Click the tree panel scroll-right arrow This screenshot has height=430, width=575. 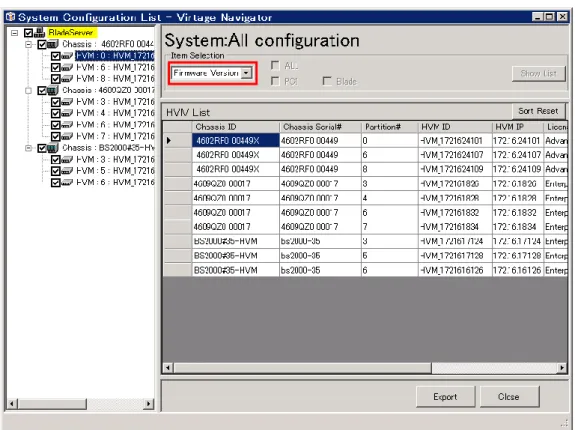(x=148, y=404)
